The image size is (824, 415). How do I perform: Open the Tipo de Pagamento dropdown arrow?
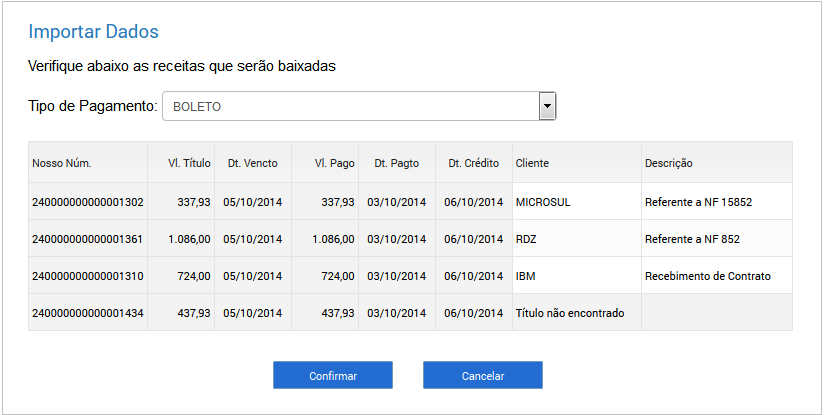pos(547,106)
